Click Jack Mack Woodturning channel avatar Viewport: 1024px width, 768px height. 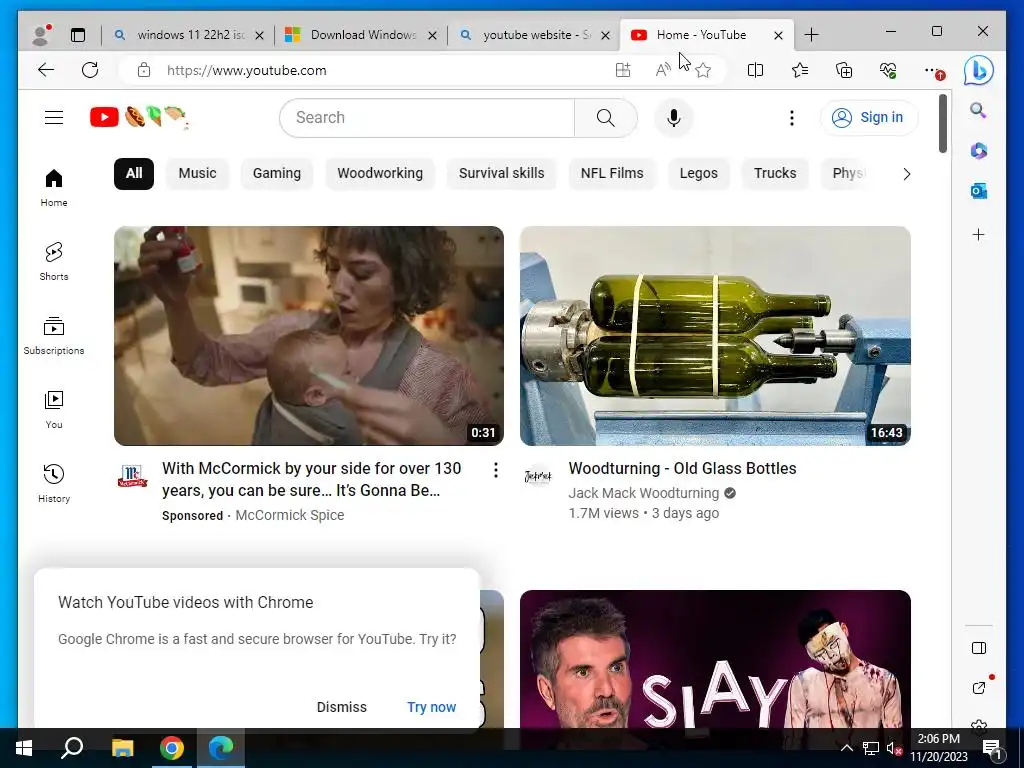(x=538, y=476)
